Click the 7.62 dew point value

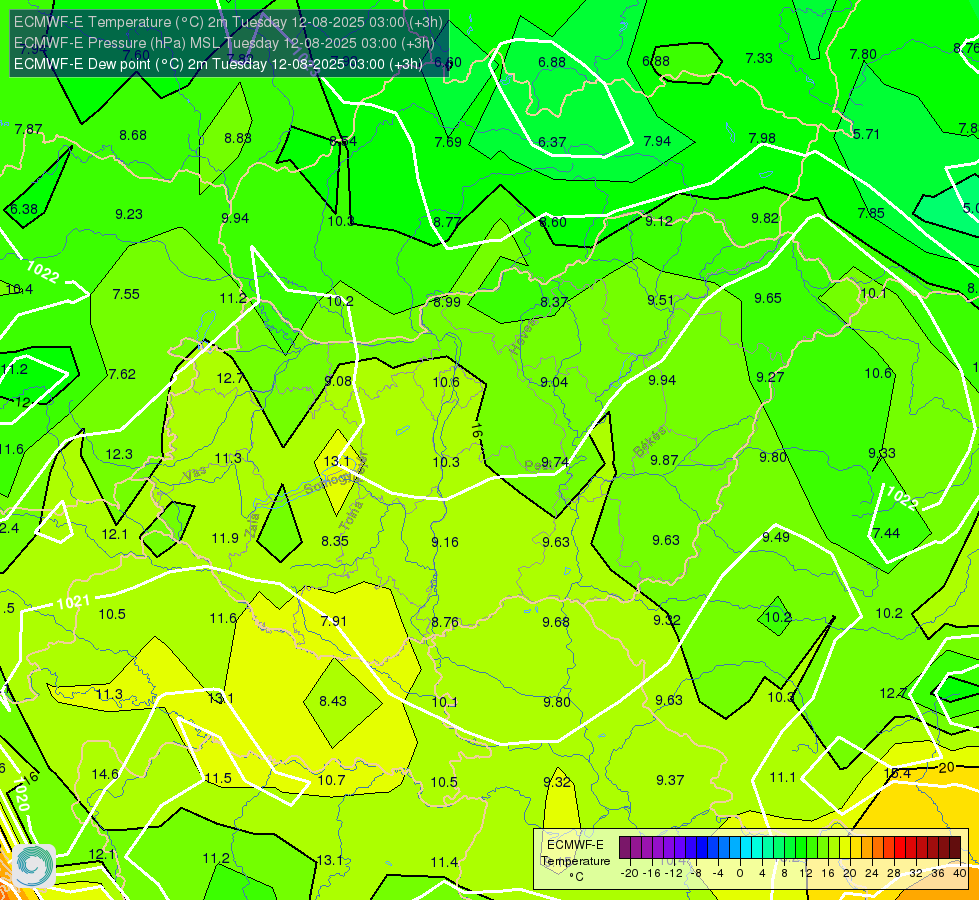(122, 374)
